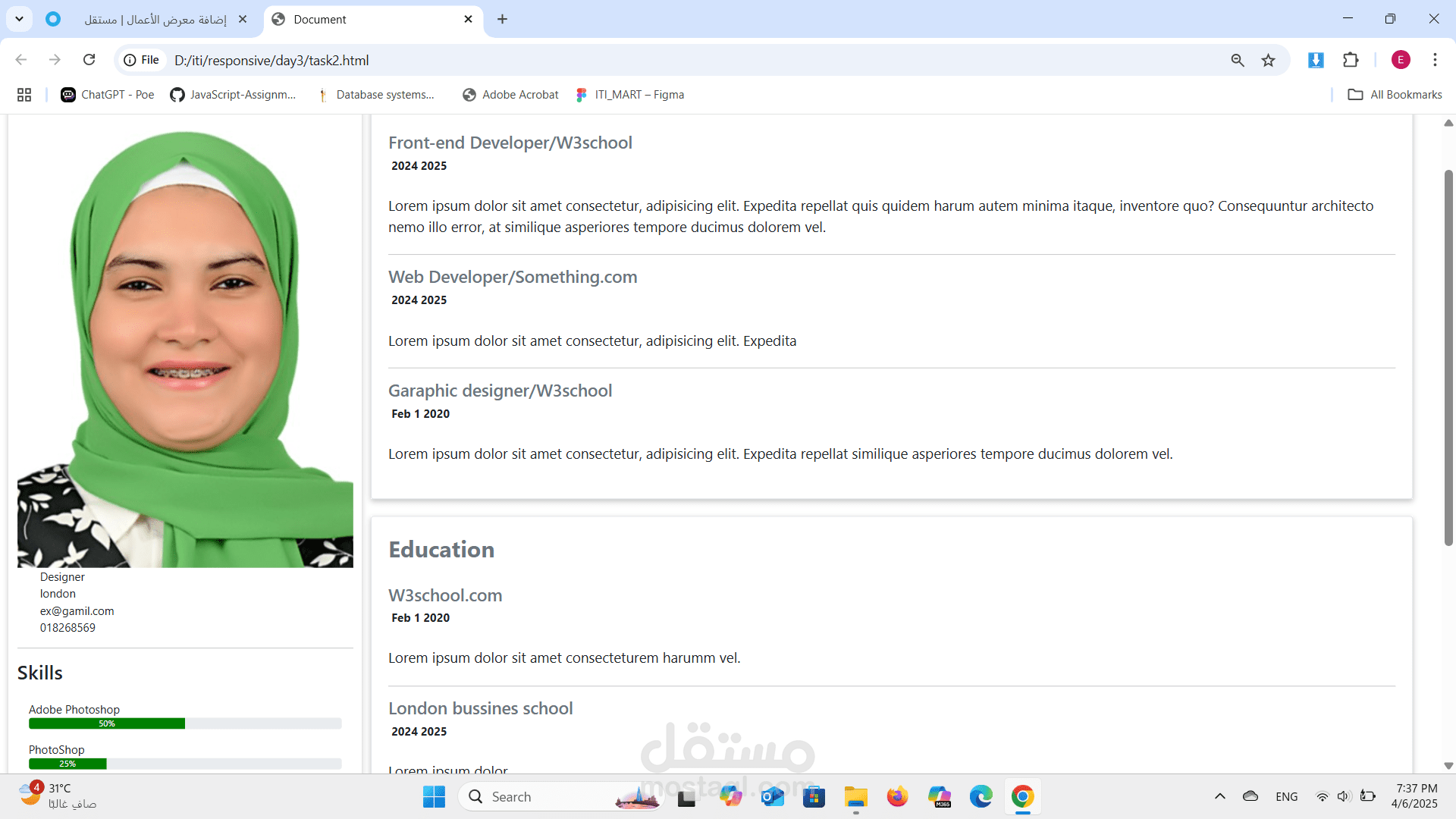Click the phone number 018268569
This screenshot has height=819, width=1456.
(x=67, y=628)
